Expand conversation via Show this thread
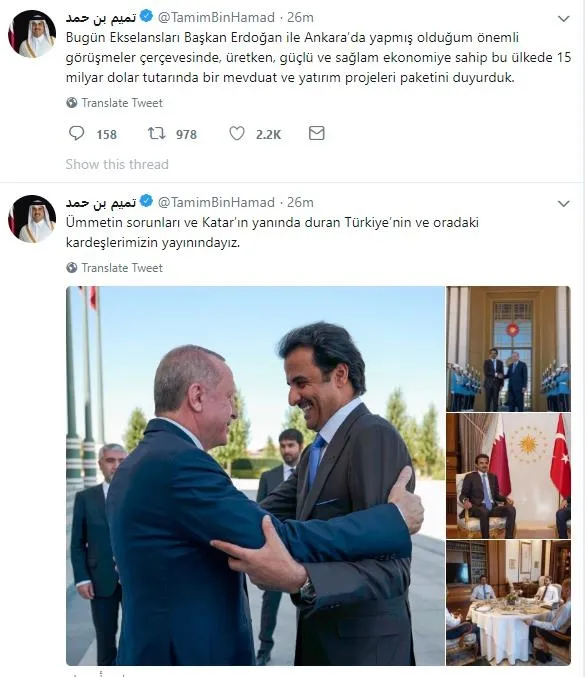Image resolution: width=585 pixels, height=677 pixels. coord(117,165)
